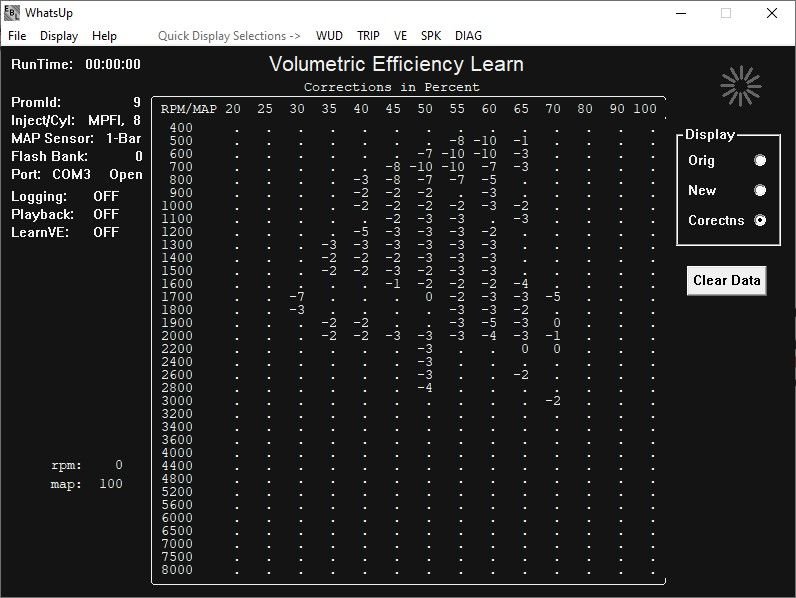Click the WhatsUp app icon in title bar
The height and width of the screenshot is (598, 796).
(x=12, y=13)
